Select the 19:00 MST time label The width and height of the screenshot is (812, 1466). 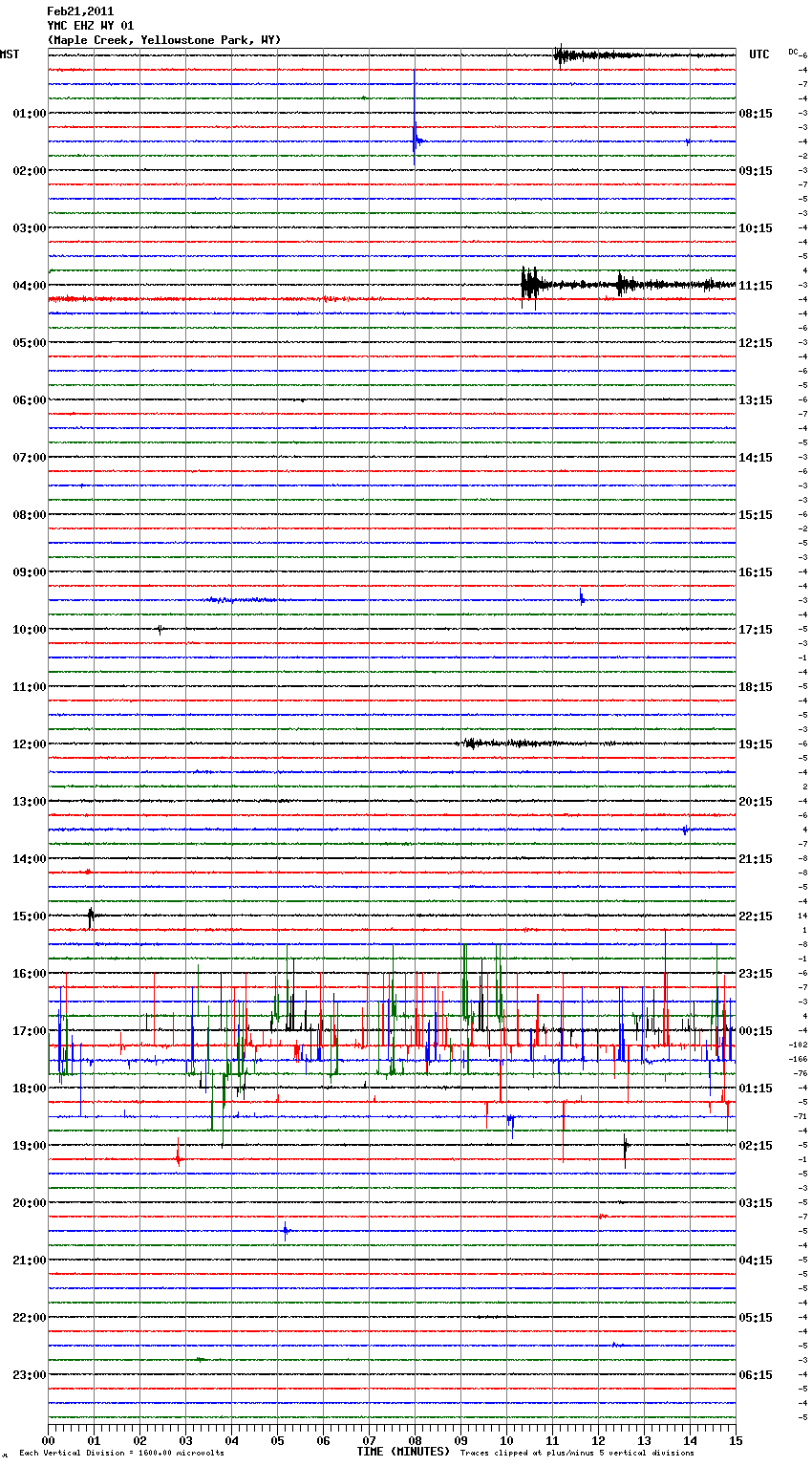pos(30,1145)
